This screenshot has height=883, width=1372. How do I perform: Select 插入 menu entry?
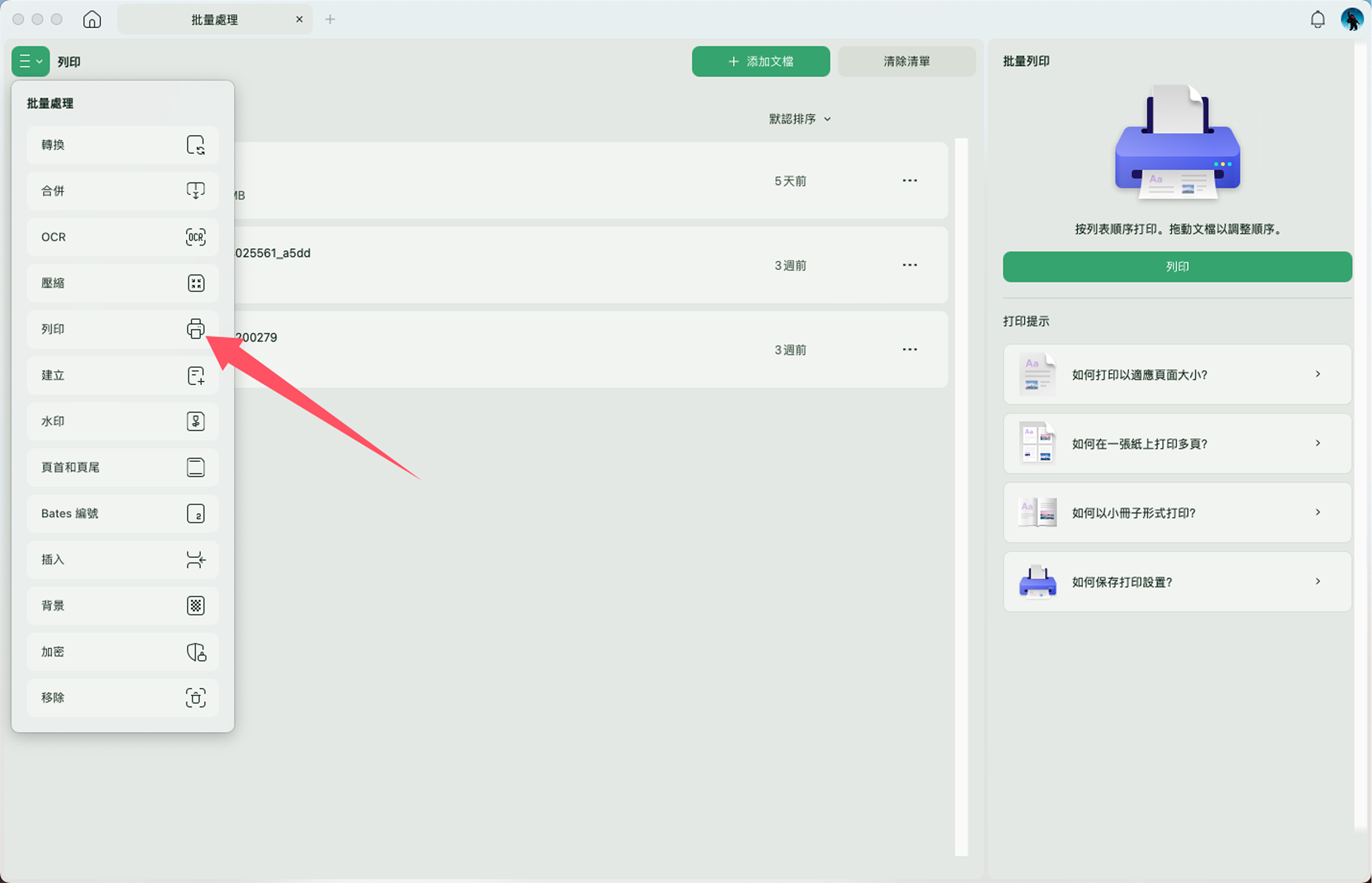[123, 559]
